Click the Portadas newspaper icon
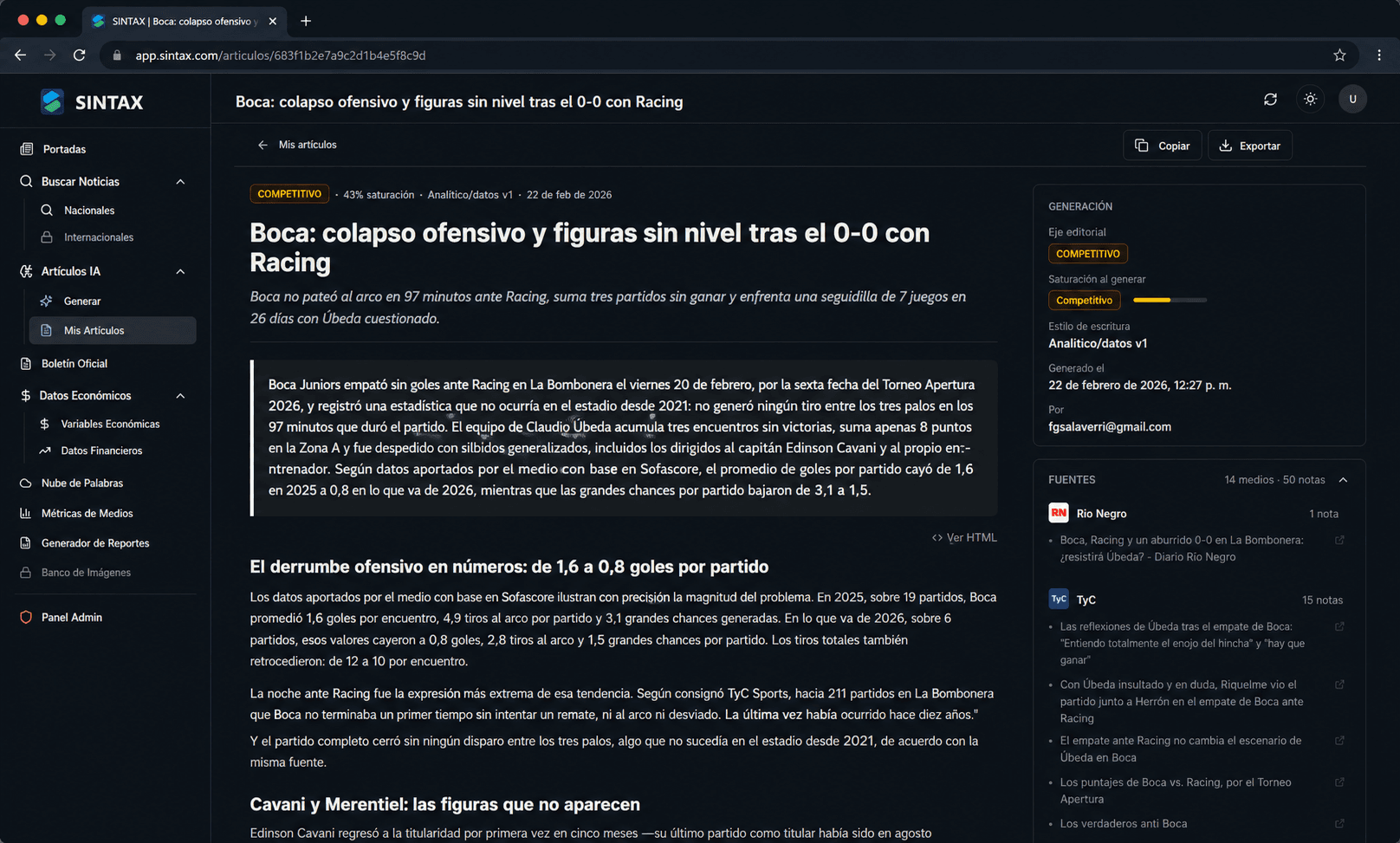This screenshot has height=843, width=1400. tap(27, 149)
